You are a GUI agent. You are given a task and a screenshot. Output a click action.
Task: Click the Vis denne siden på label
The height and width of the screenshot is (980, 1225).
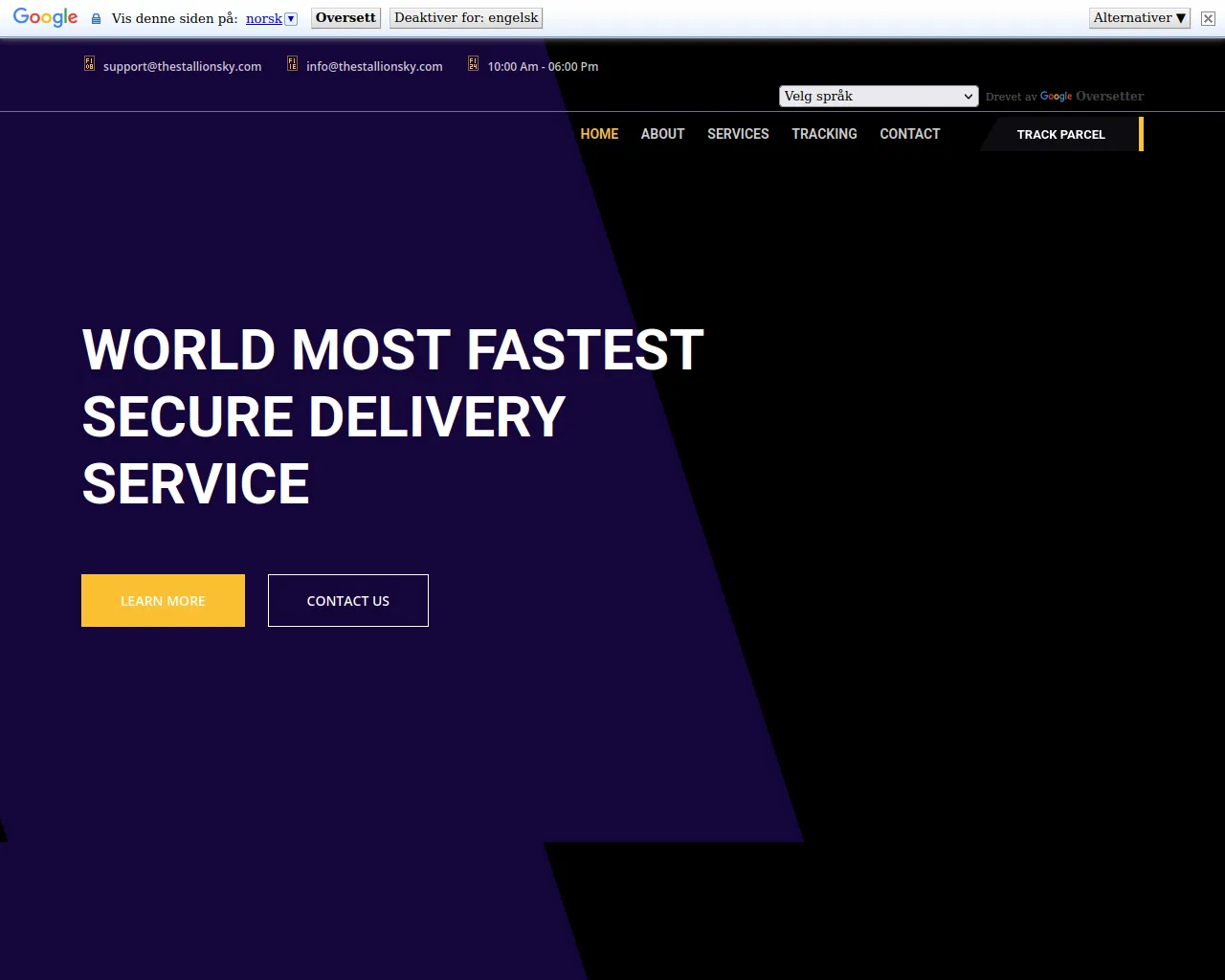[174, 18]
